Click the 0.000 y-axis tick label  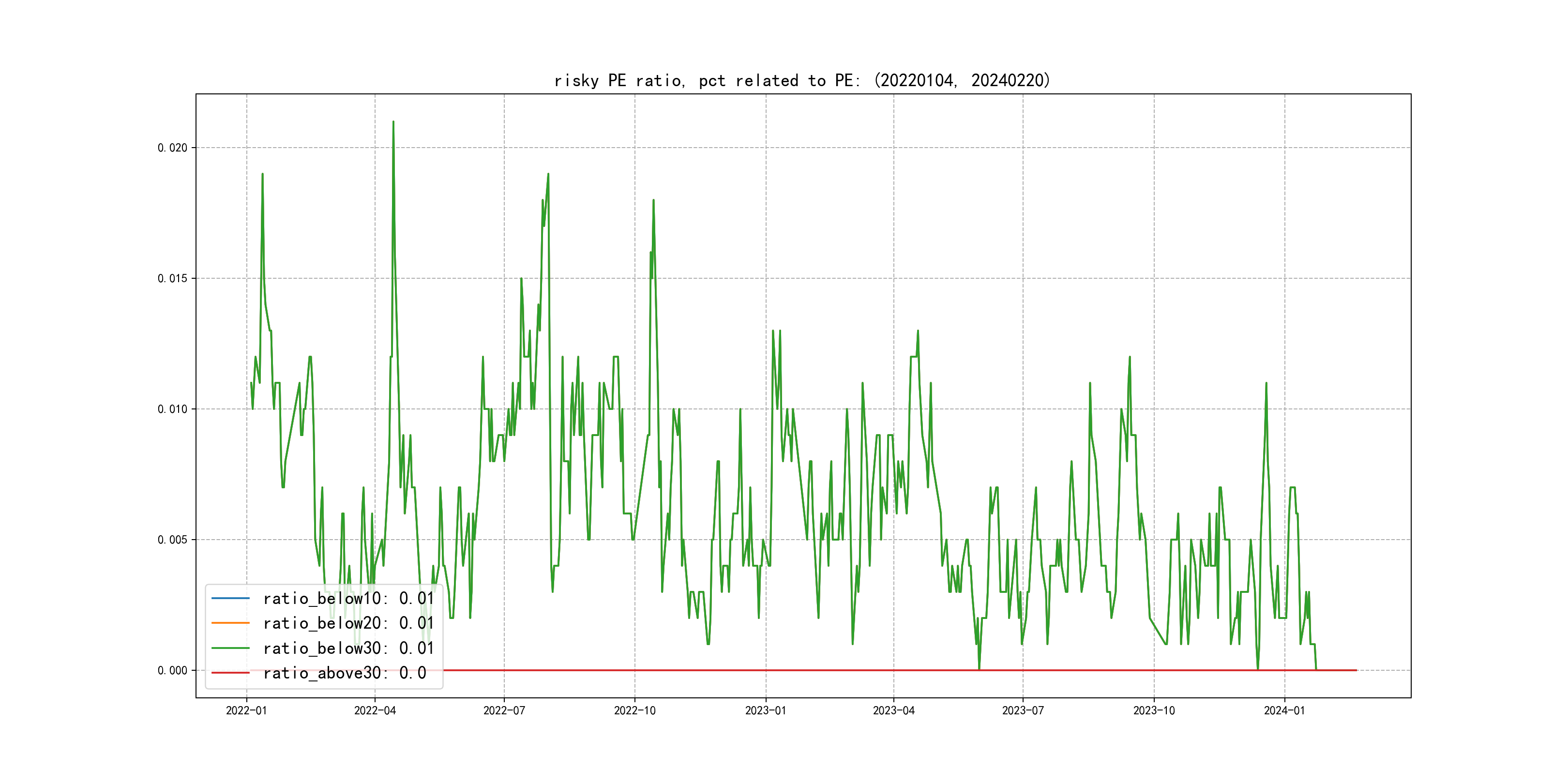tap(172, 671)
